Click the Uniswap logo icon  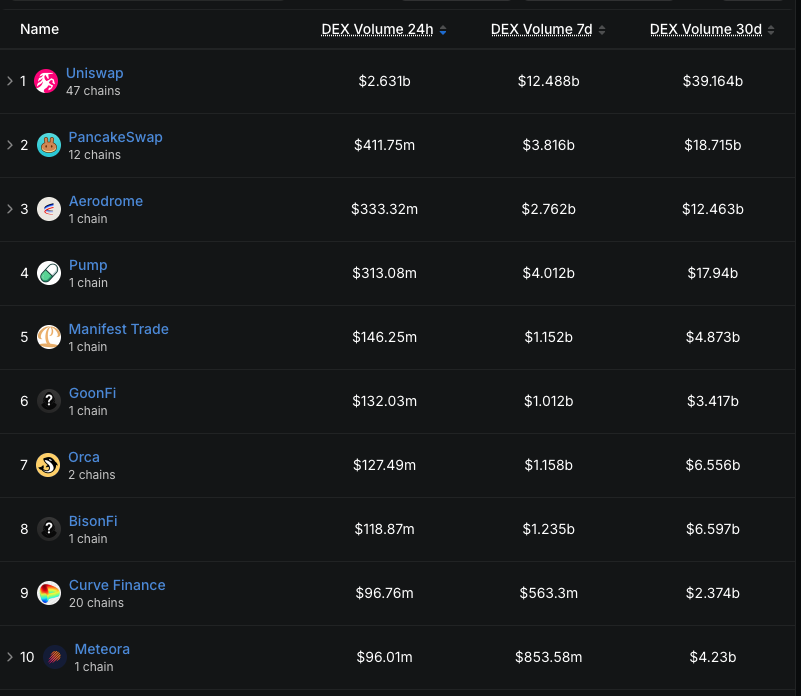click(x=46, y=81)
